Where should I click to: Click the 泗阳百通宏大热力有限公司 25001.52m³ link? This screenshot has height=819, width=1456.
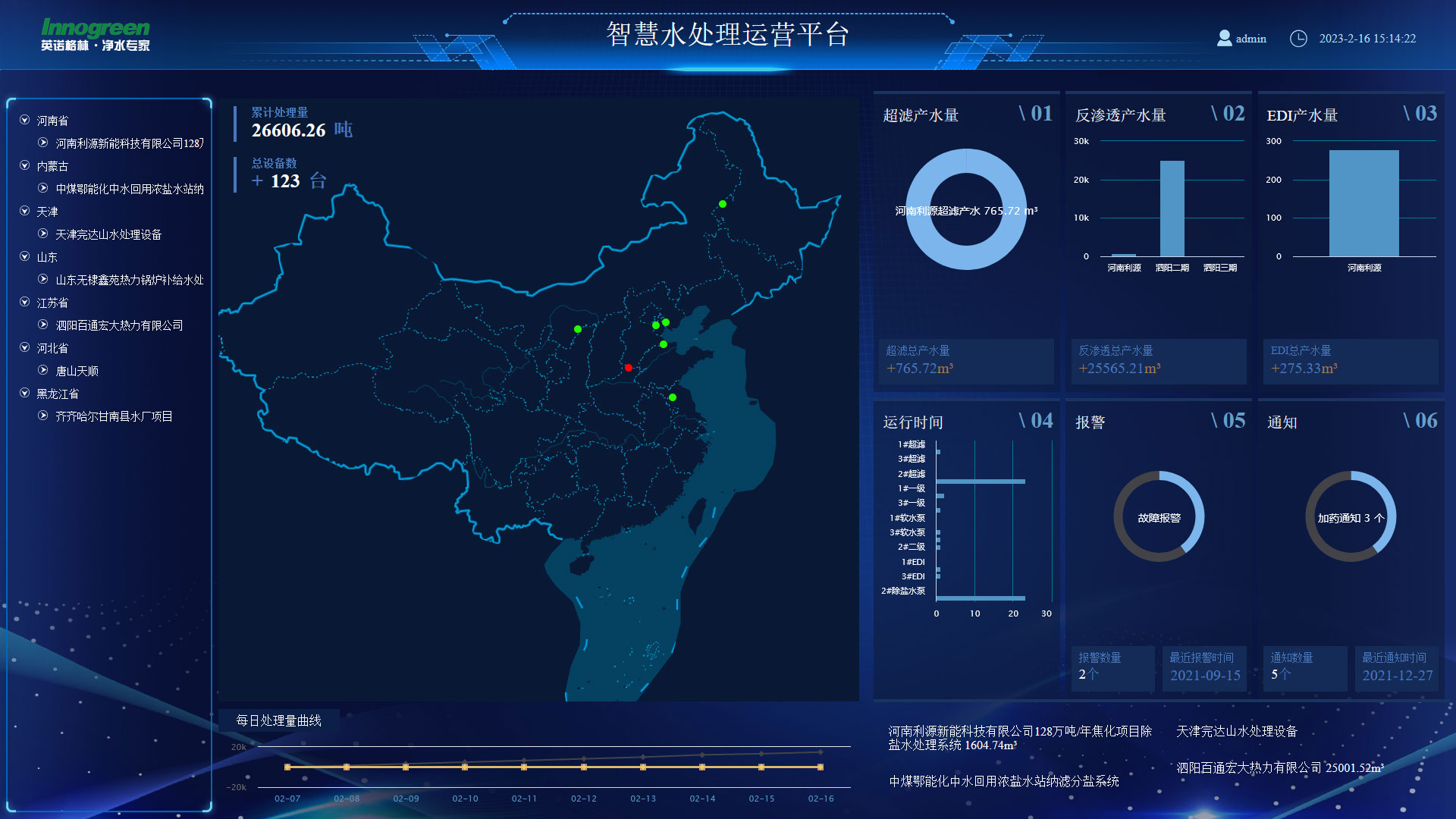click(x=1280, y=768)
